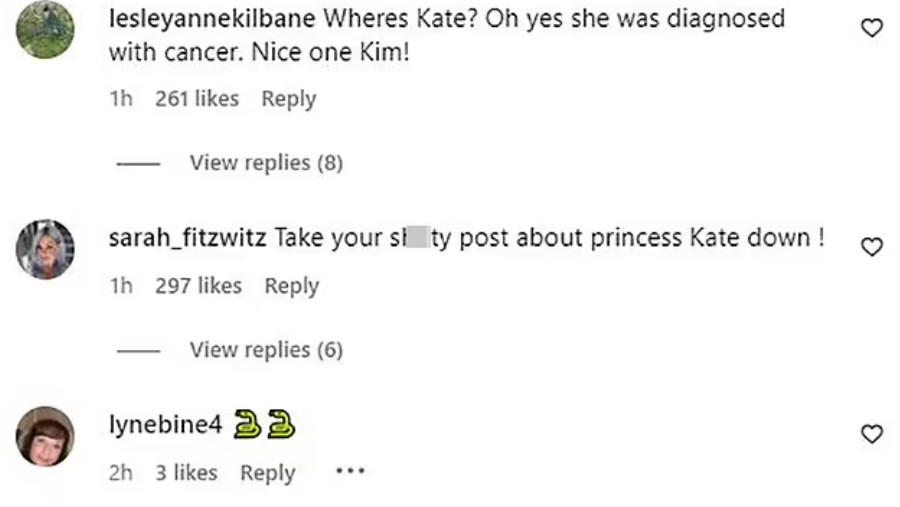Tap the heart on lynebine4's comment
The image size is (900, 507).
[872, 433]
